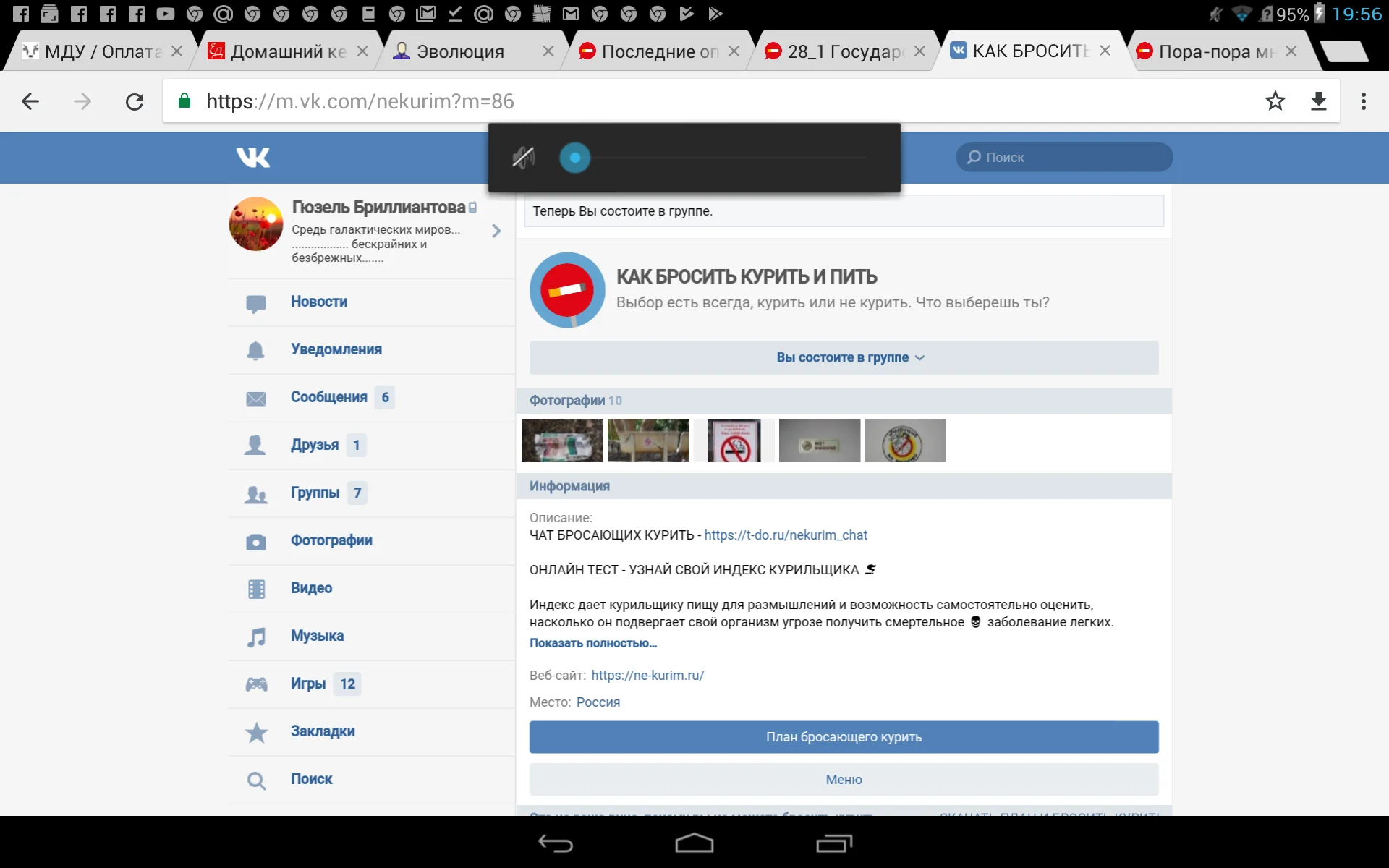Click the download arrow icon in toolbar
The width and height of the screenshot is (1389, 868).
pos(1318,101)
